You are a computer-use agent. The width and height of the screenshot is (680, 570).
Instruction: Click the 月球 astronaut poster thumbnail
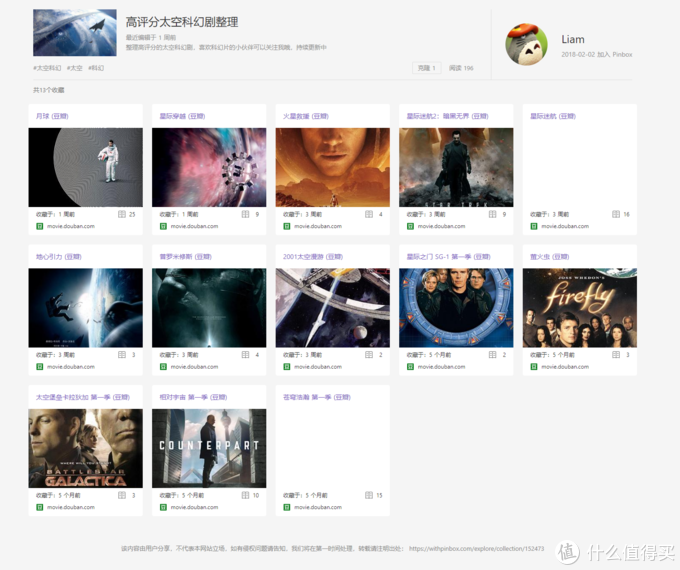point(85,167)
